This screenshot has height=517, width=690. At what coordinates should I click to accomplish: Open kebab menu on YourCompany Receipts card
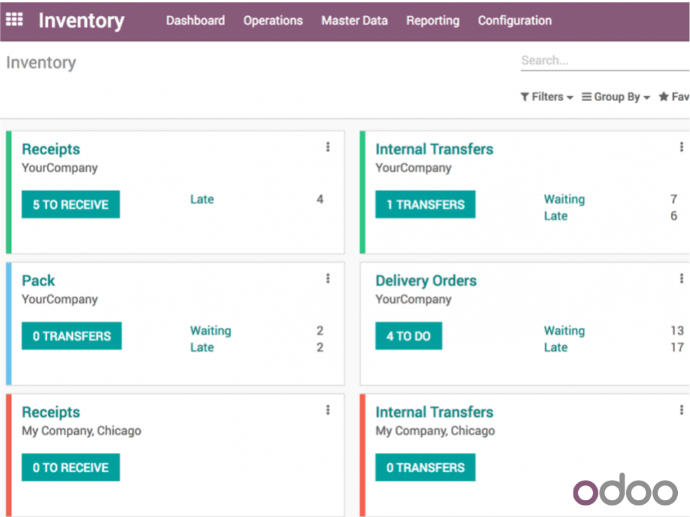pyautogui.click(x=327, y=147)
